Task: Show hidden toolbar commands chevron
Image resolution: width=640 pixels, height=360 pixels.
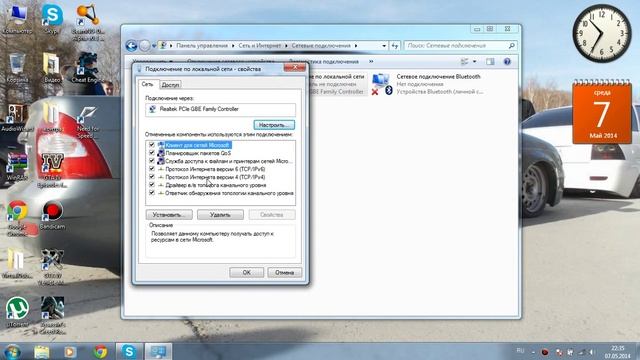Action: [371, 62]
